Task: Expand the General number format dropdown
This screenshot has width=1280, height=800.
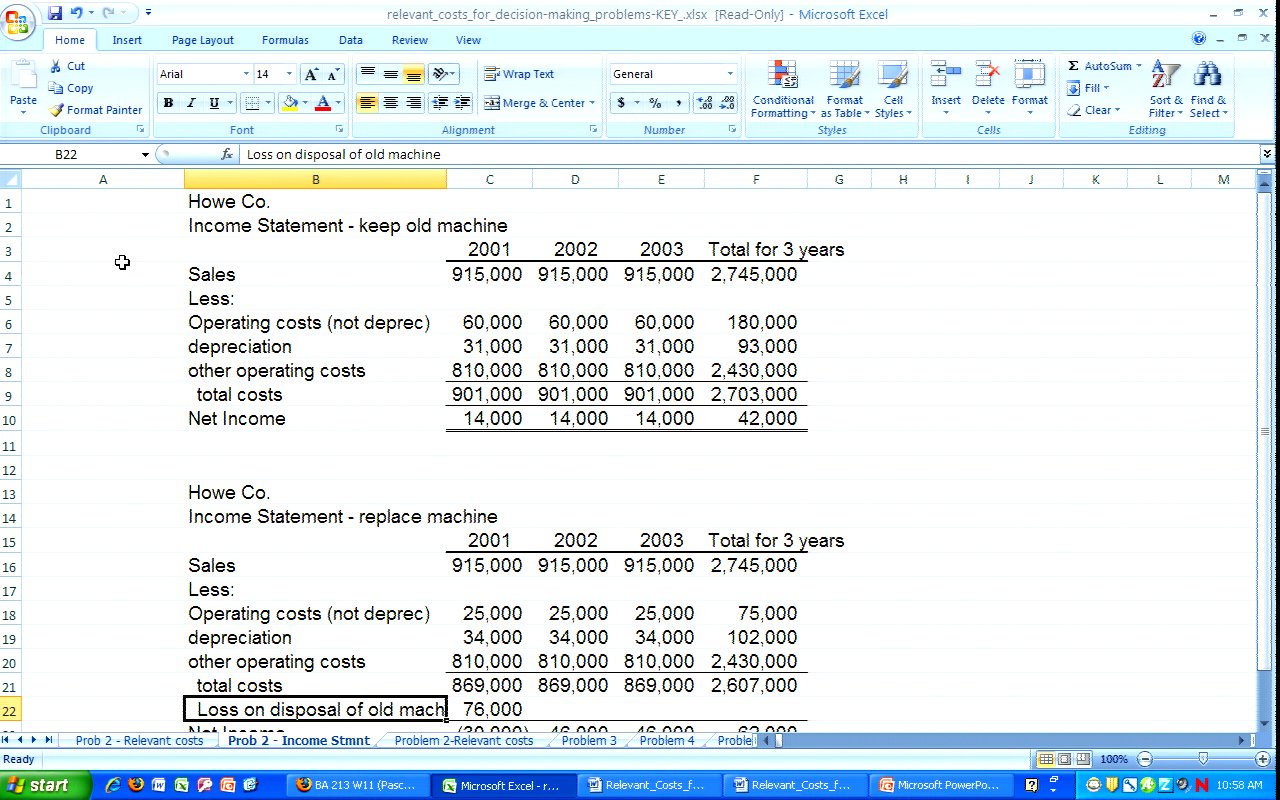Action: click(x=730, y=74)
